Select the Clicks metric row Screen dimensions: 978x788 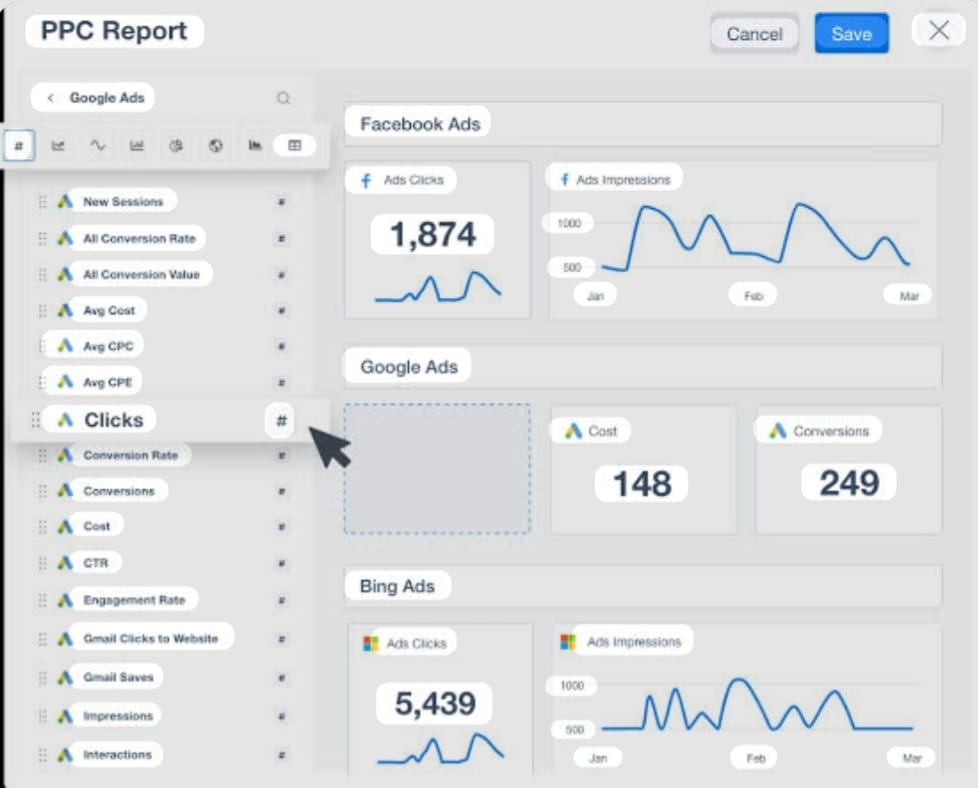pos(170,420)
